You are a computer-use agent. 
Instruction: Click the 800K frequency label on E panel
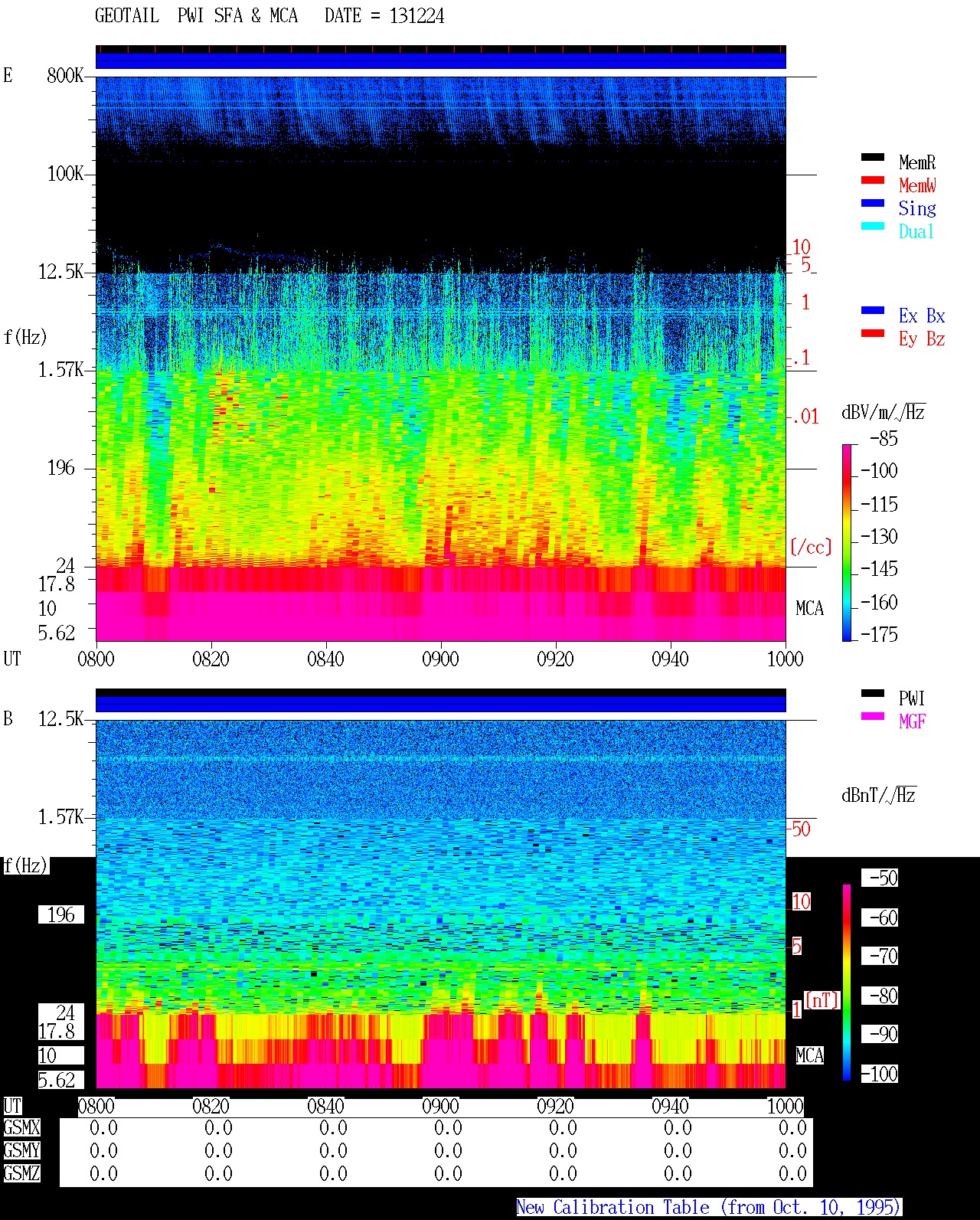[x=65, y=76]
